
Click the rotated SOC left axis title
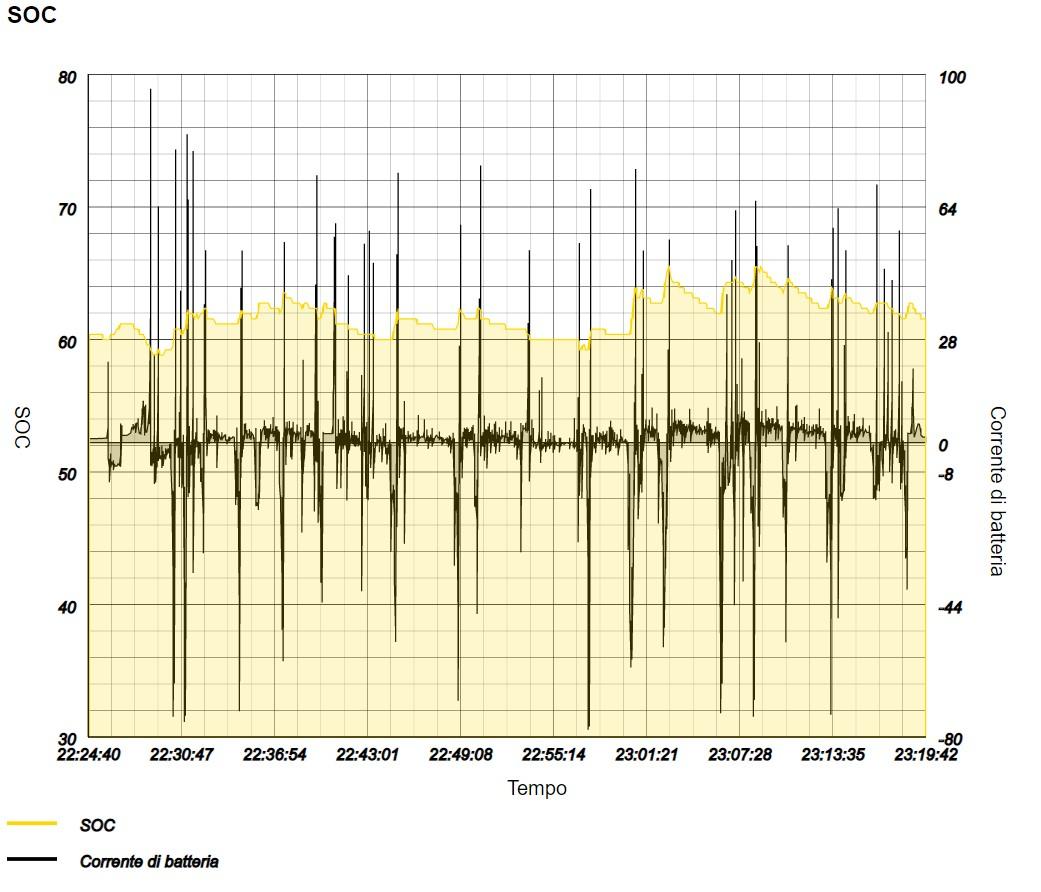click(22, 427)
